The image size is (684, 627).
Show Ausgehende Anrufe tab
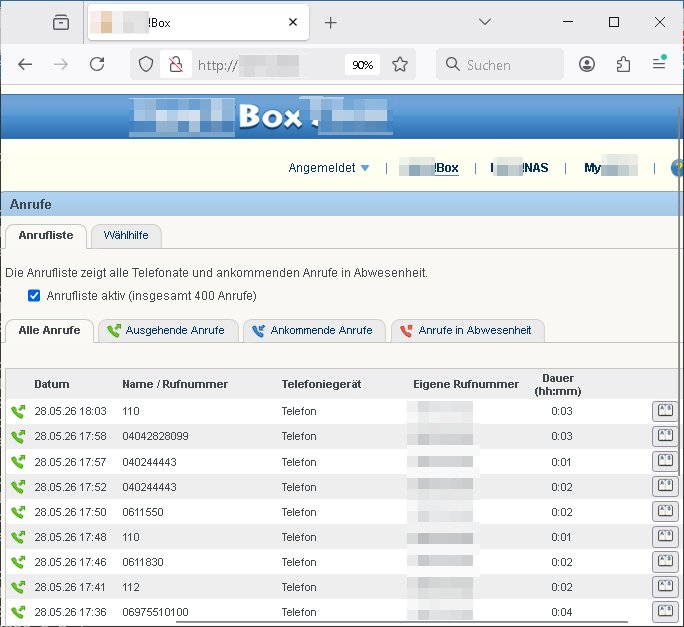tap(168, 331)
